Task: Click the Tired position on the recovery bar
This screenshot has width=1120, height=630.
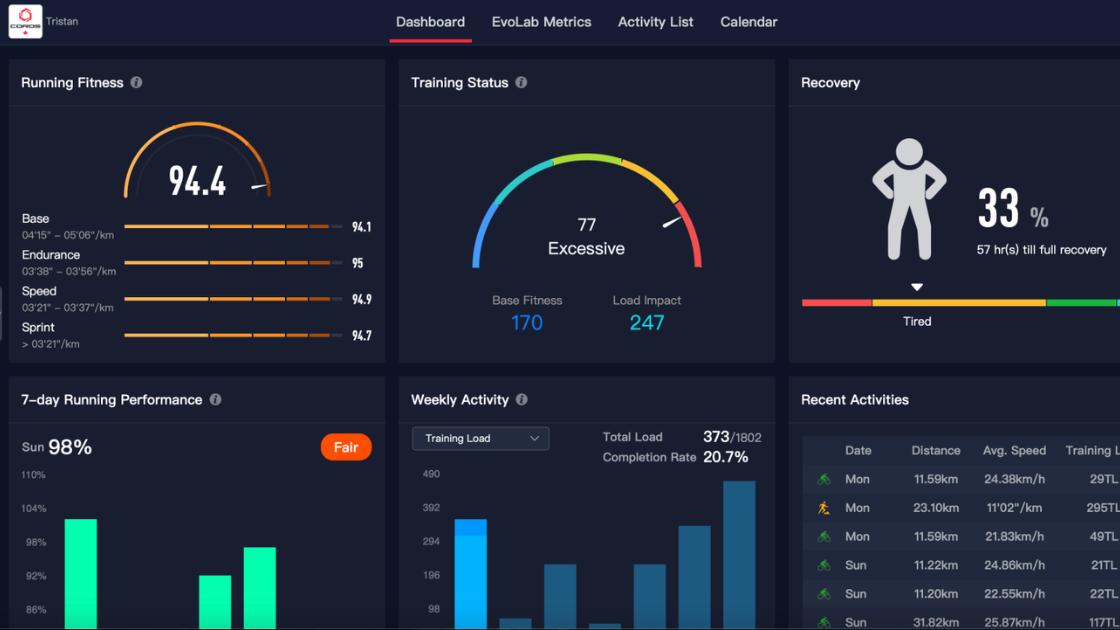Action: [916, 299]
